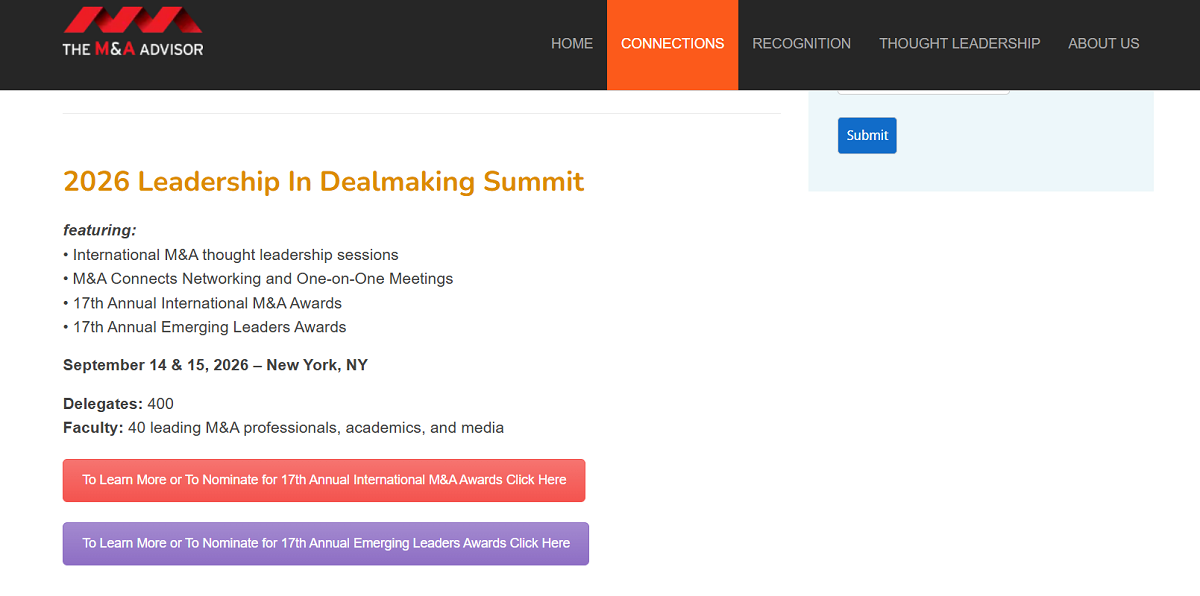Open the highlighted CONNECTIONS tab
This screenshot has width=1200, height=596.
[x=672, y=43]
